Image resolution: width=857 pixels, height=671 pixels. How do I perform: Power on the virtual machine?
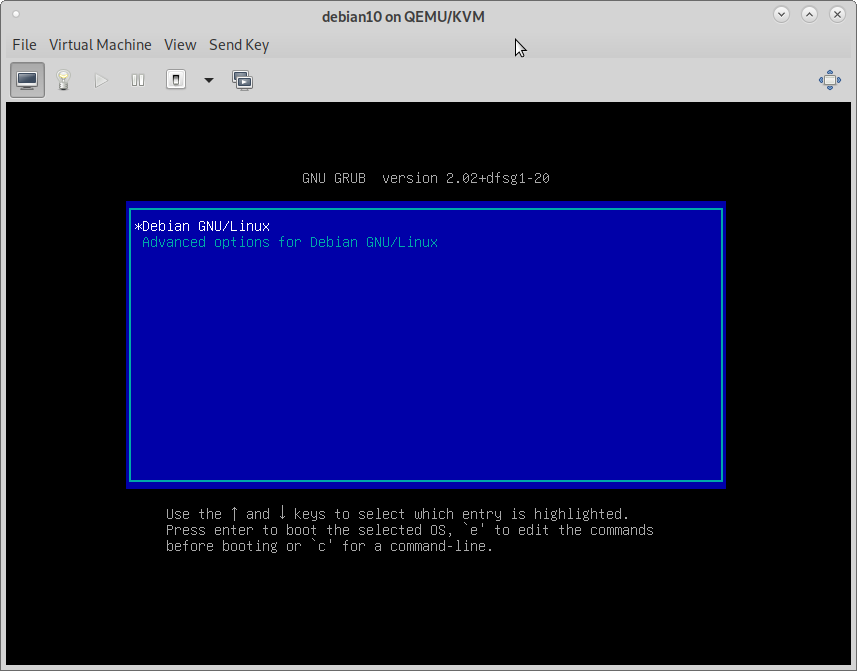[x=101, y=80]
